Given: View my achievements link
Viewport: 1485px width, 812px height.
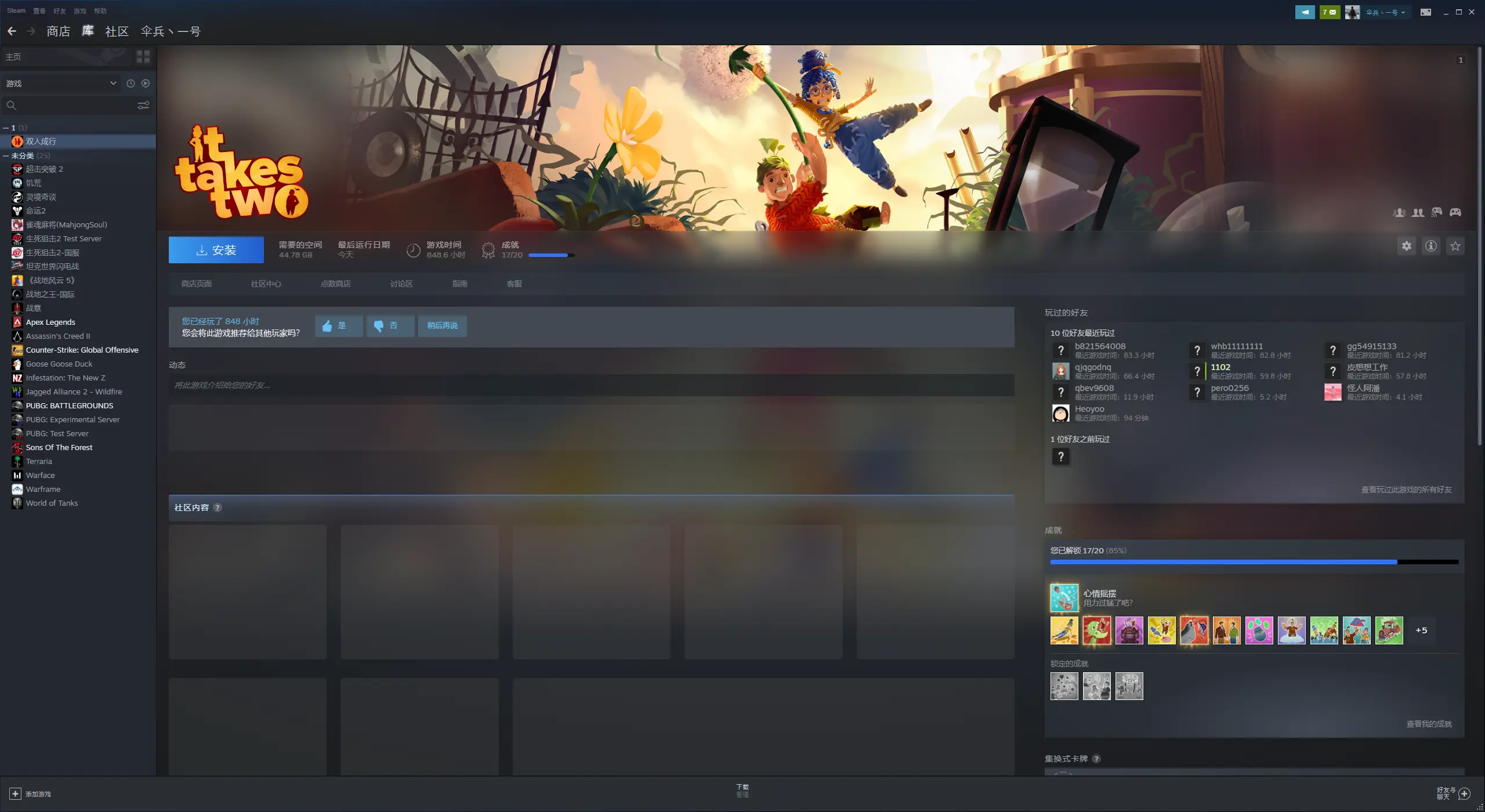Looking at the screenshot, I should [x=1429, y=724].
